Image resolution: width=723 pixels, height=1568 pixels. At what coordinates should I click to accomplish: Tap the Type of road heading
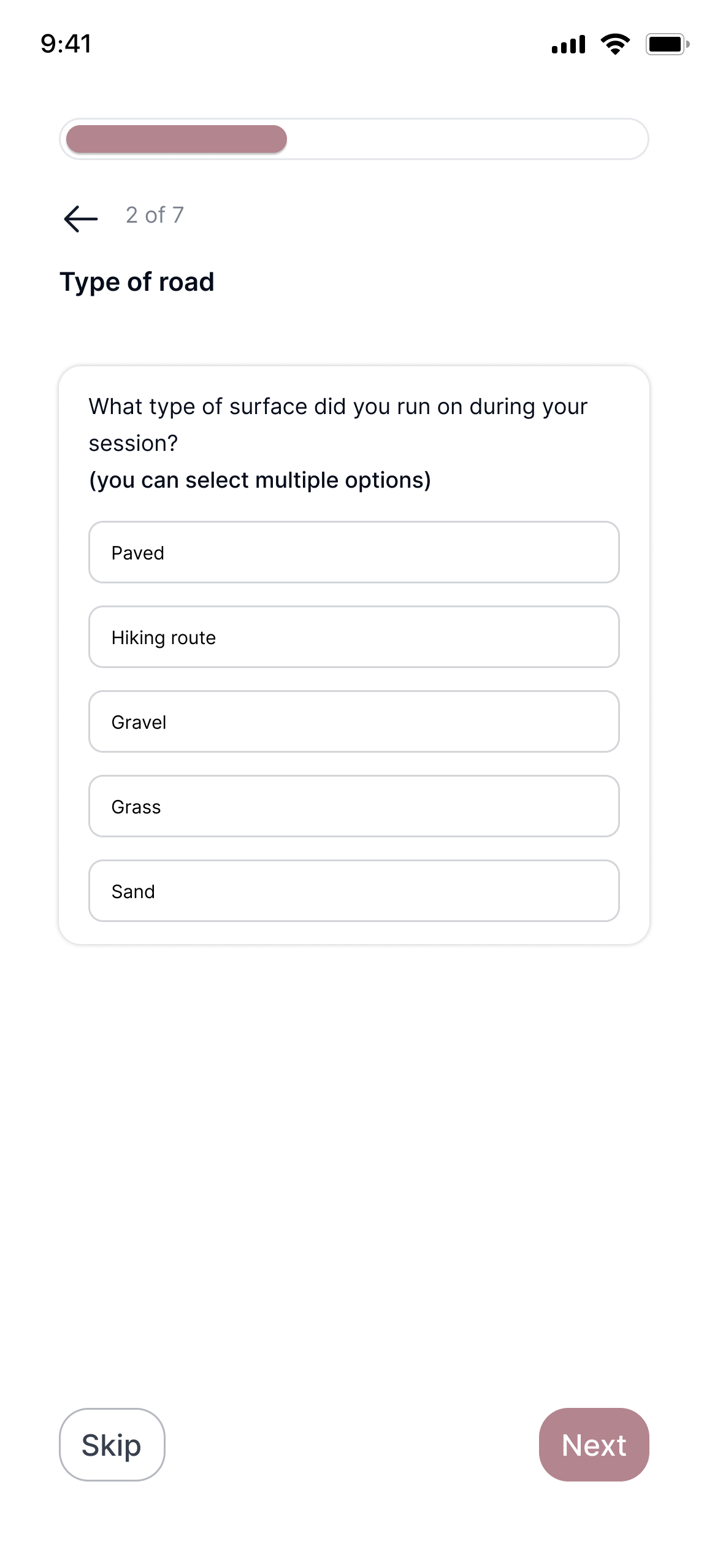137,282
